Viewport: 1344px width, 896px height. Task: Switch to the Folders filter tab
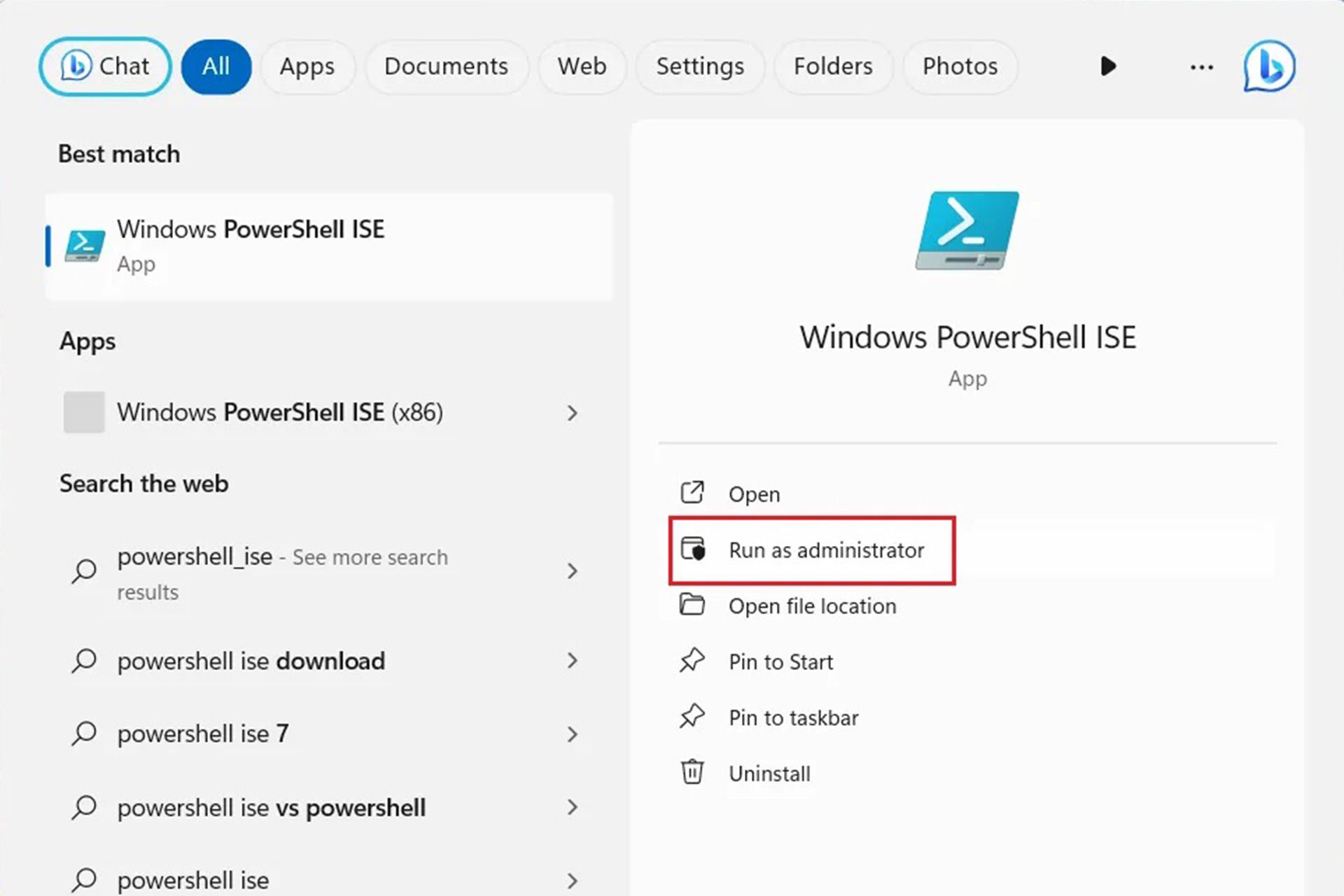[833, 66]
